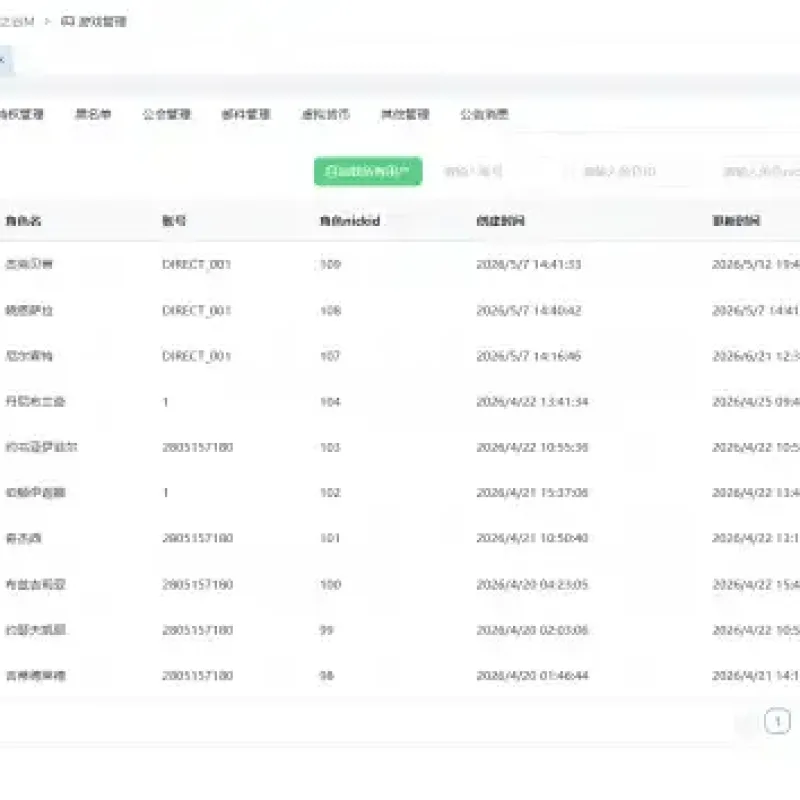Select nickid cell 104
This screenshot has height=800, width=800.
coord(330,402)
